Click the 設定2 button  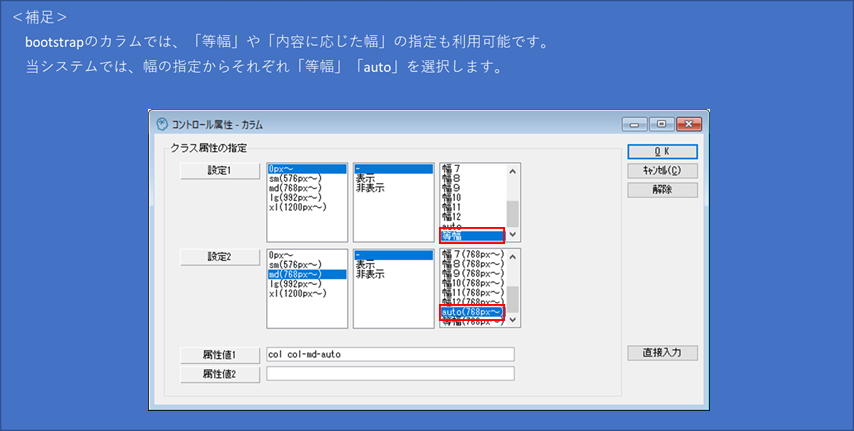[218, 257]
